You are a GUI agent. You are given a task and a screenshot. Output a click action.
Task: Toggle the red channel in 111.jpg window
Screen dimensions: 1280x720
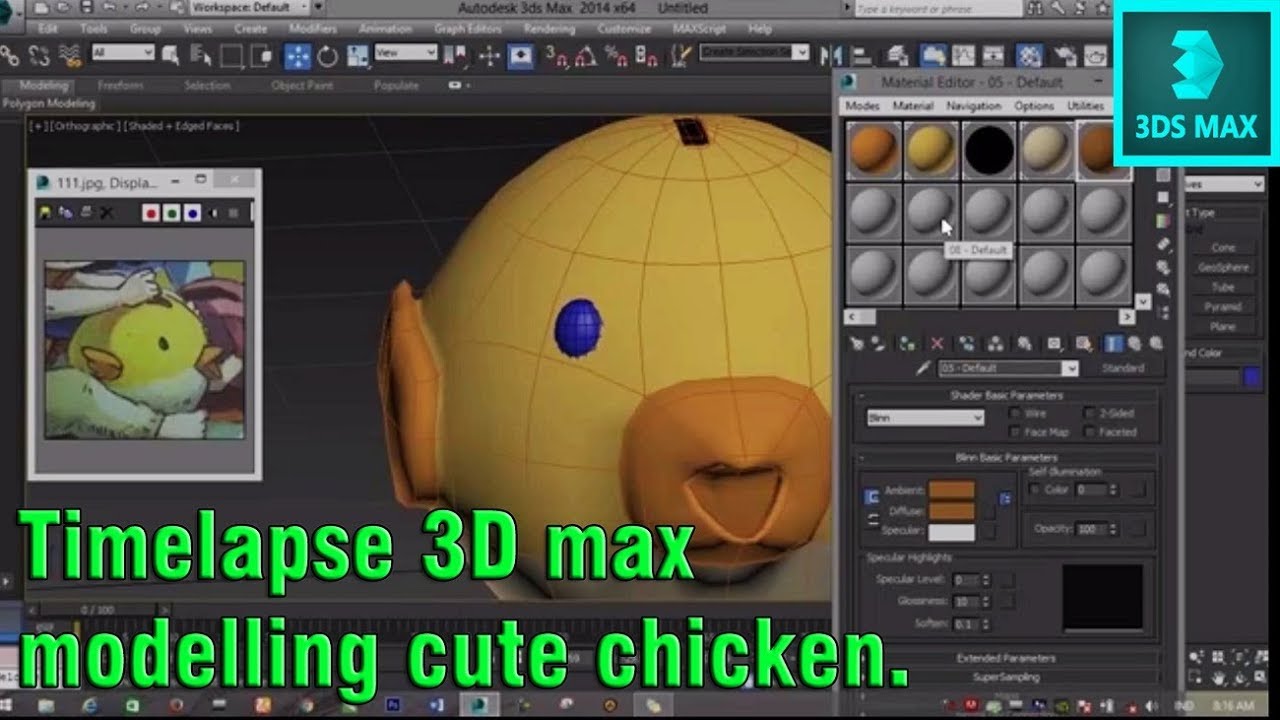[151, 213]
